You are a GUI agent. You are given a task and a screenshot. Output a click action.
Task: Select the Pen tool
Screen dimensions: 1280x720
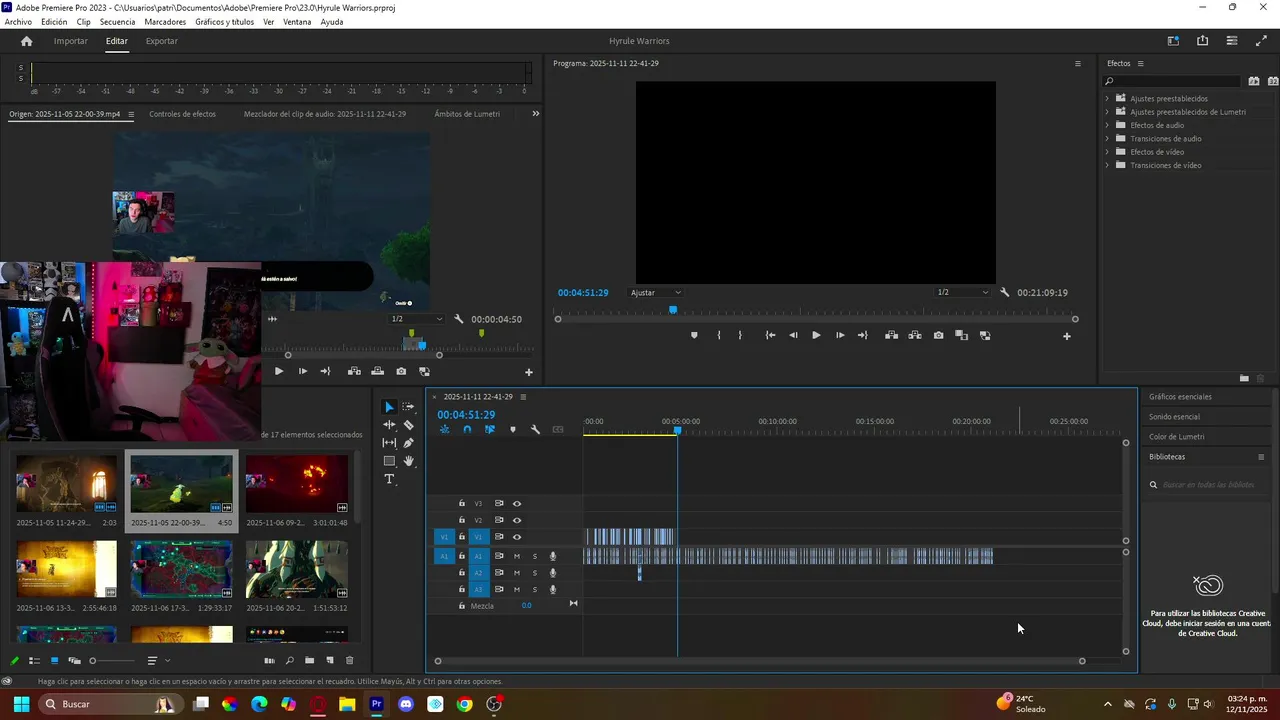tap(408, 443)
